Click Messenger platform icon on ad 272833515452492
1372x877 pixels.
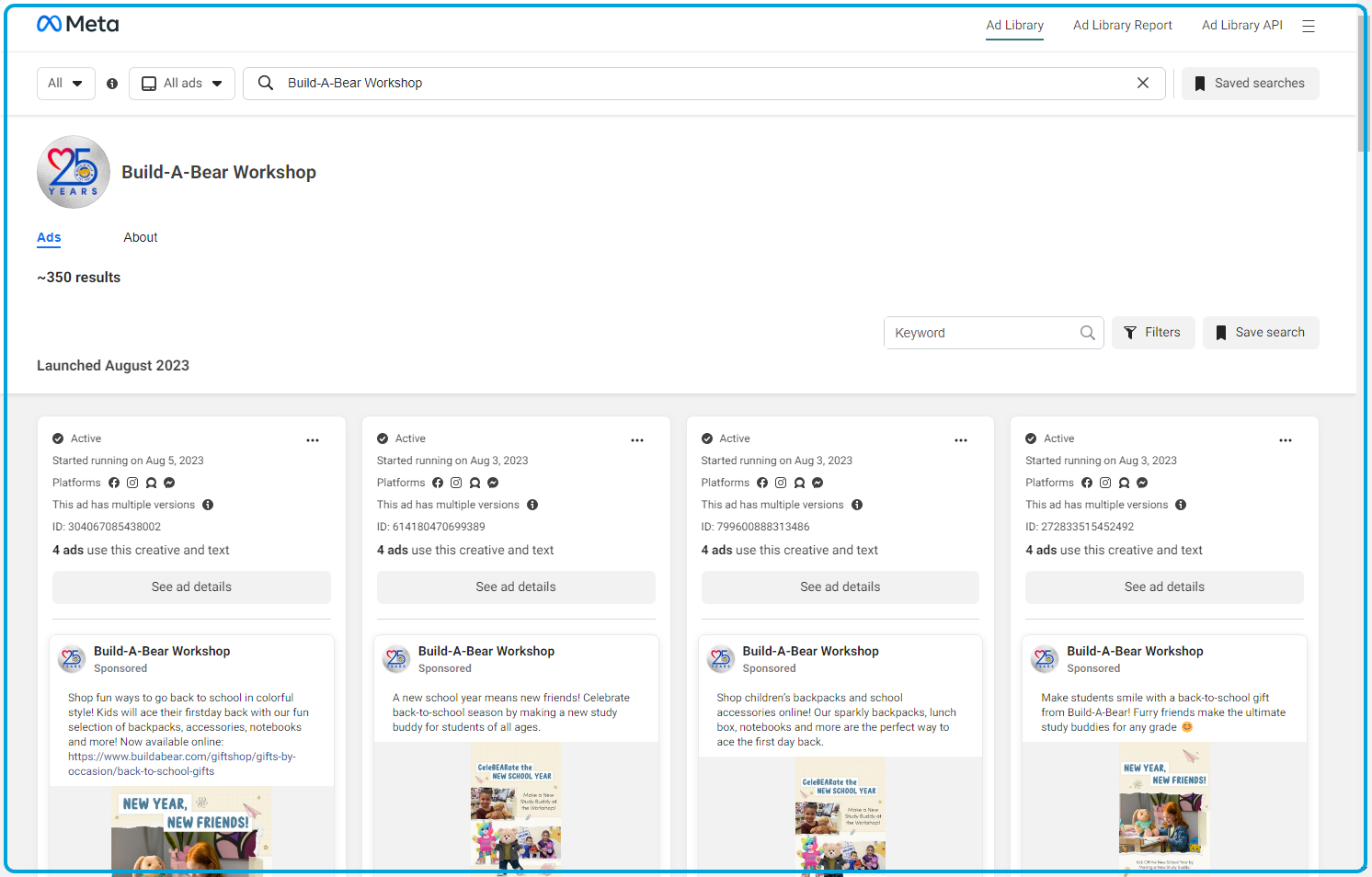tap(1142, 483)
